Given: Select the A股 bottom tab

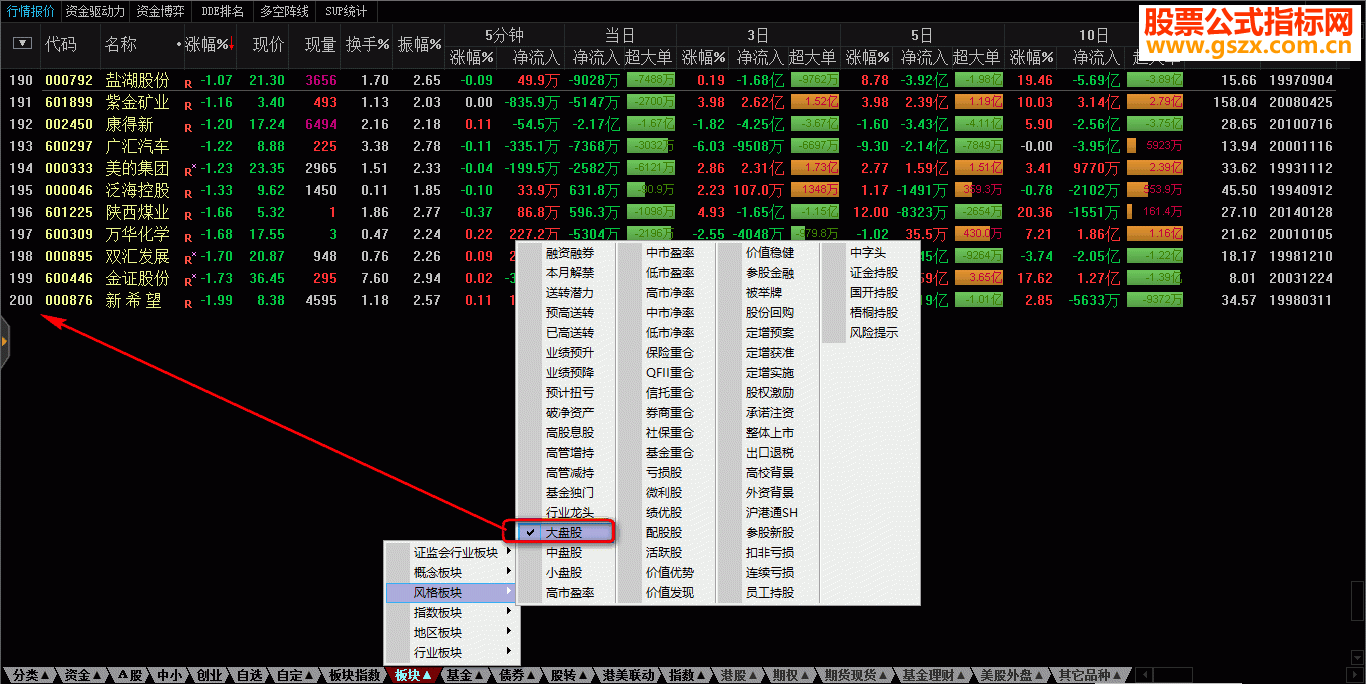Looking at the screenshot, I should 131,675.
